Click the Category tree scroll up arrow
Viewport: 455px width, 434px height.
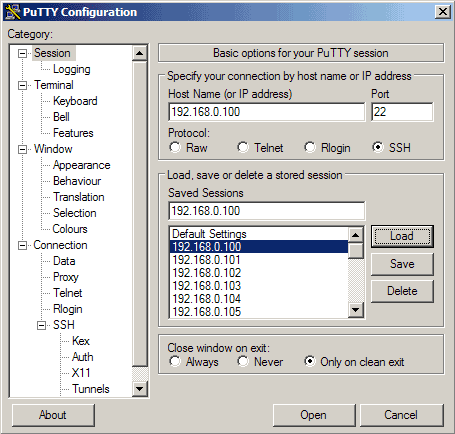140,53
